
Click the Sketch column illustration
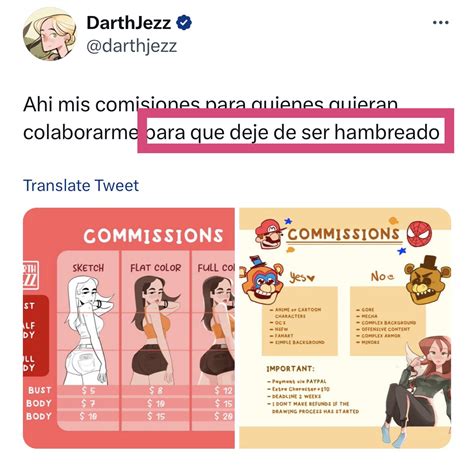89,331
